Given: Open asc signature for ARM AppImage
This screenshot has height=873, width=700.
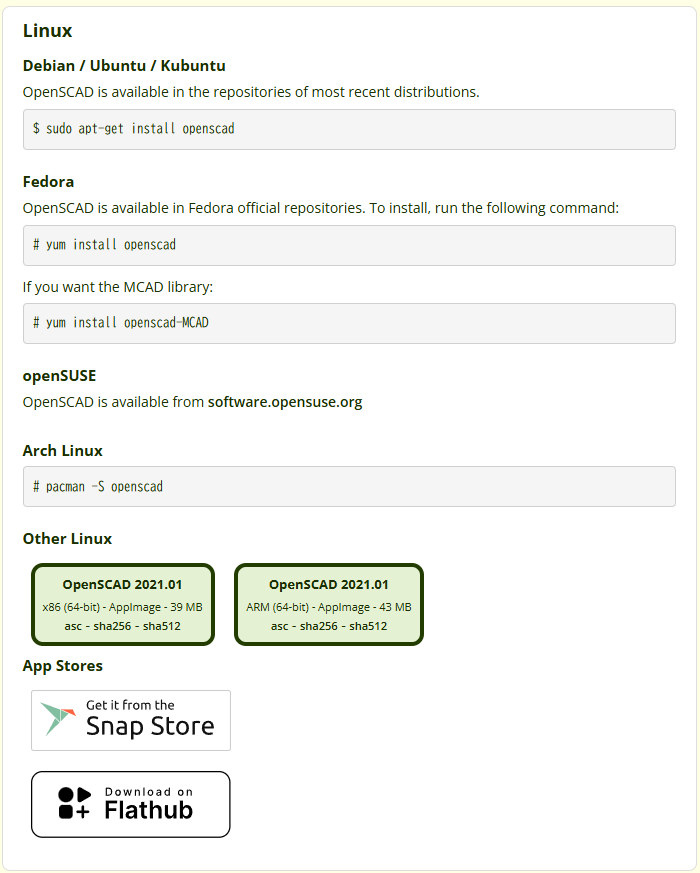Looking at the screenshot, I should point(279,626).
